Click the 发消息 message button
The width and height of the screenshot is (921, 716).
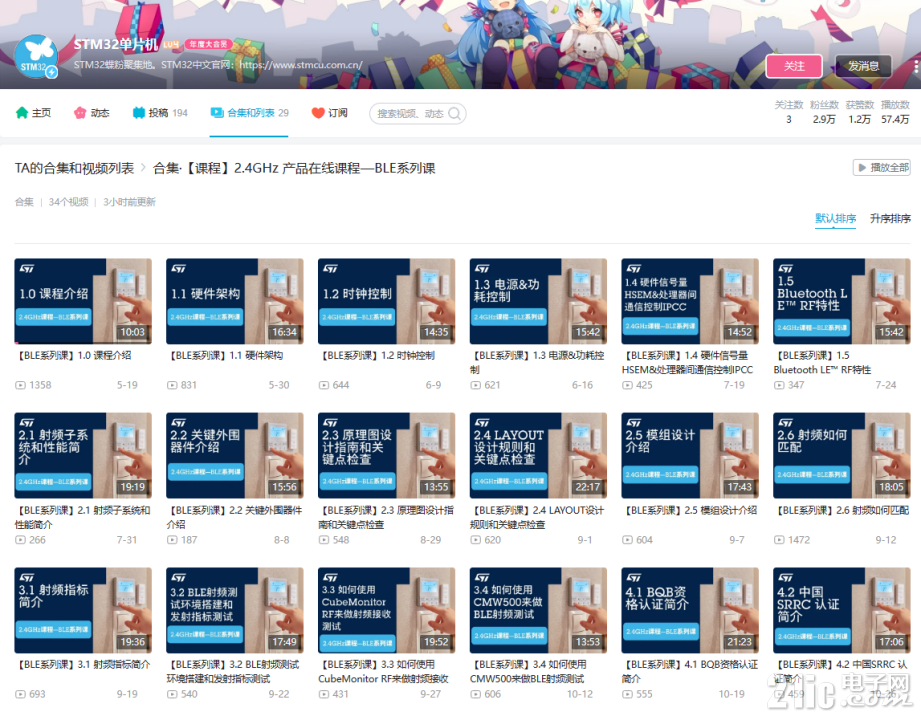click(x=863, y=66)
